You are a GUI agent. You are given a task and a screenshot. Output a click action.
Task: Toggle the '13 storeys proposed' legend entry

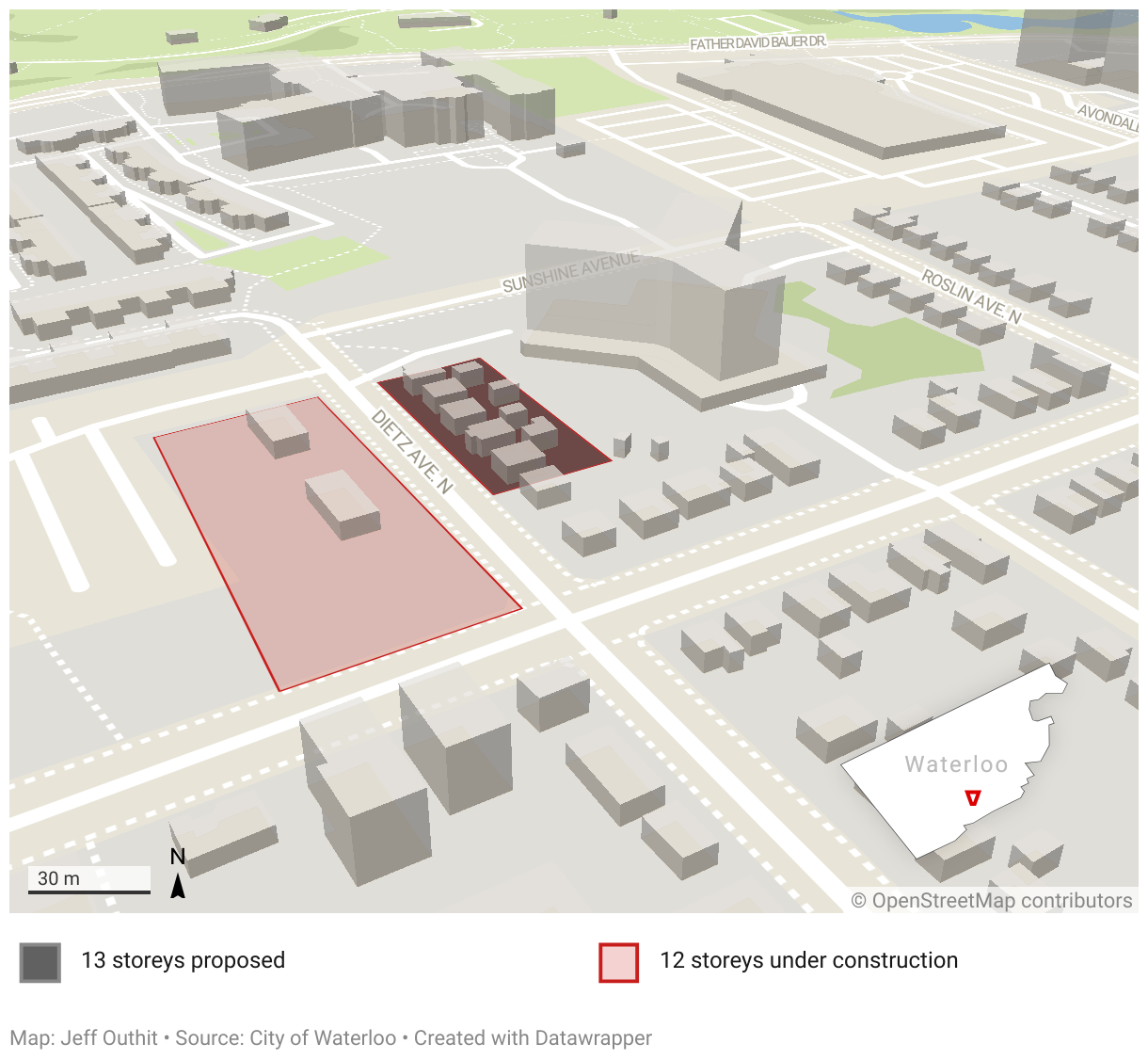(x=183, y=961)
